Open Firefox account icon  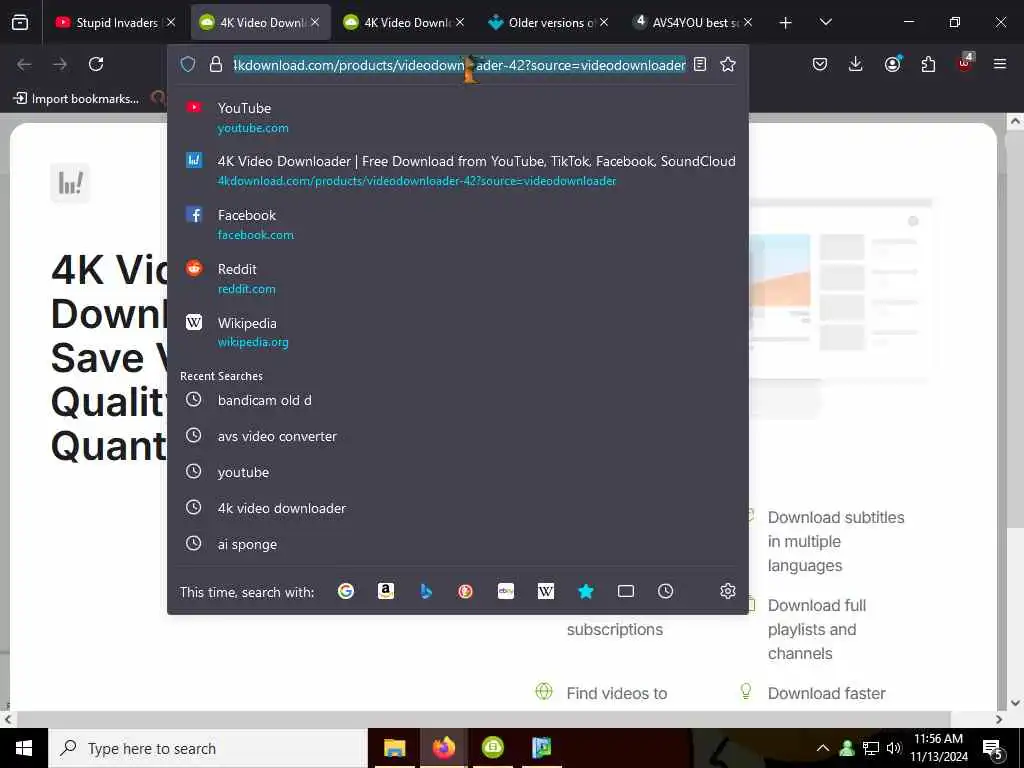[x=892, y=64]
